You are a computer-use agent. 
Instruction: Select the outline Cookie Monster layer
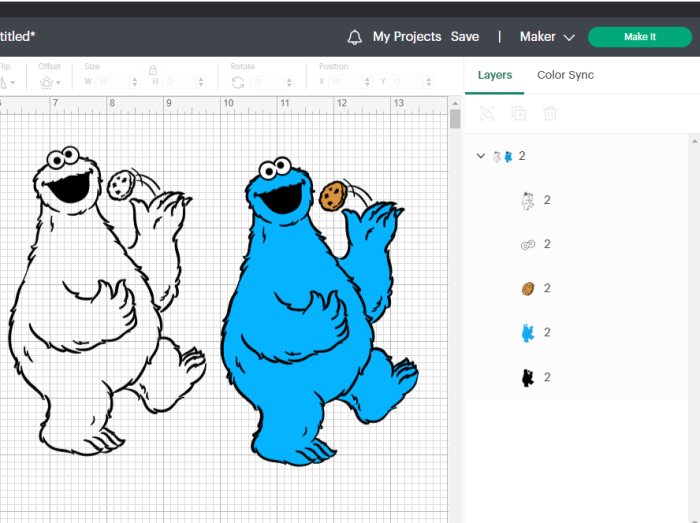pos(528,200)
